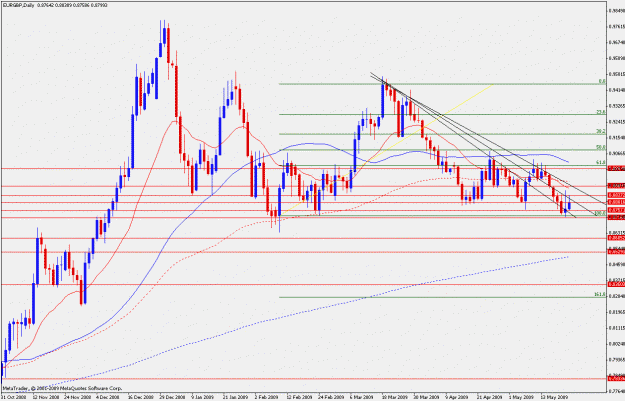Click the 50.0 Fibonacci level label
Screen dimensions: 625x401
tap(601, 147)
